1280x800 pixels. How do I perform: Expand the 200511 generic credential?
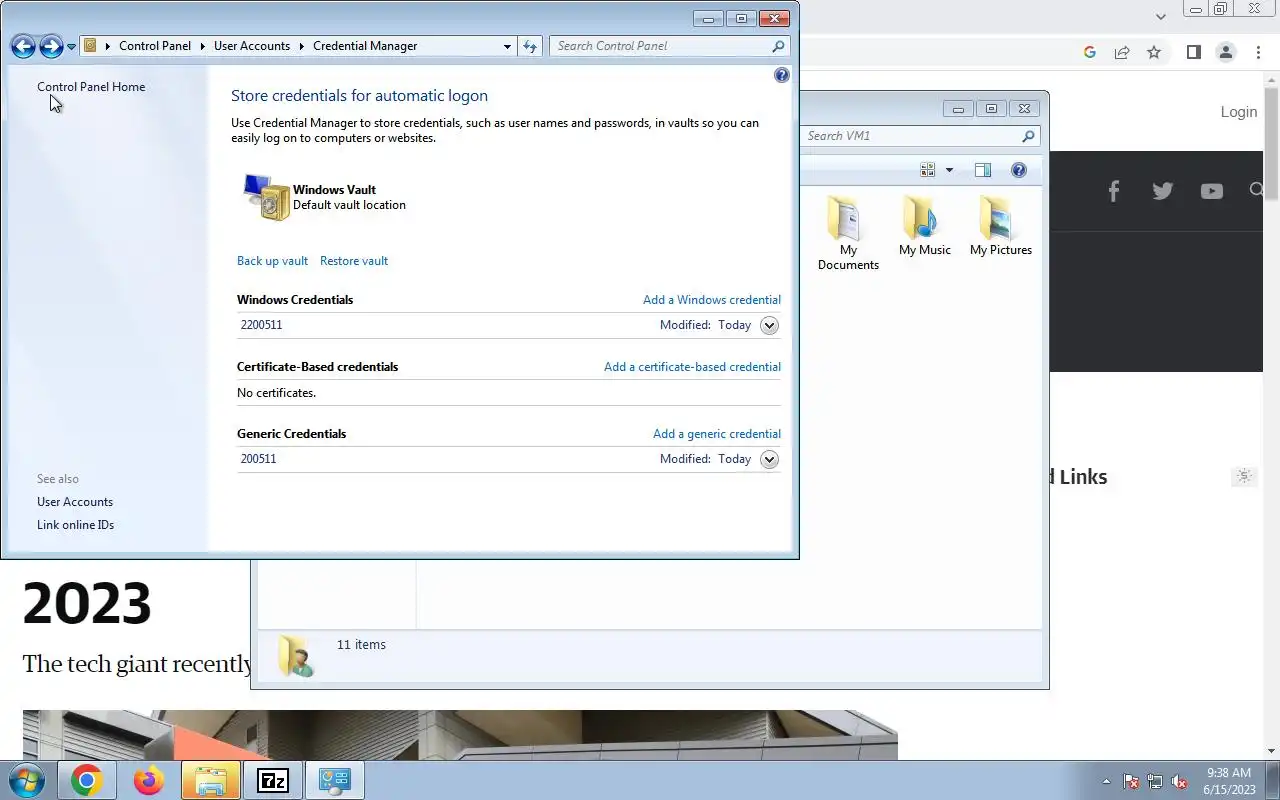[769, 459]
